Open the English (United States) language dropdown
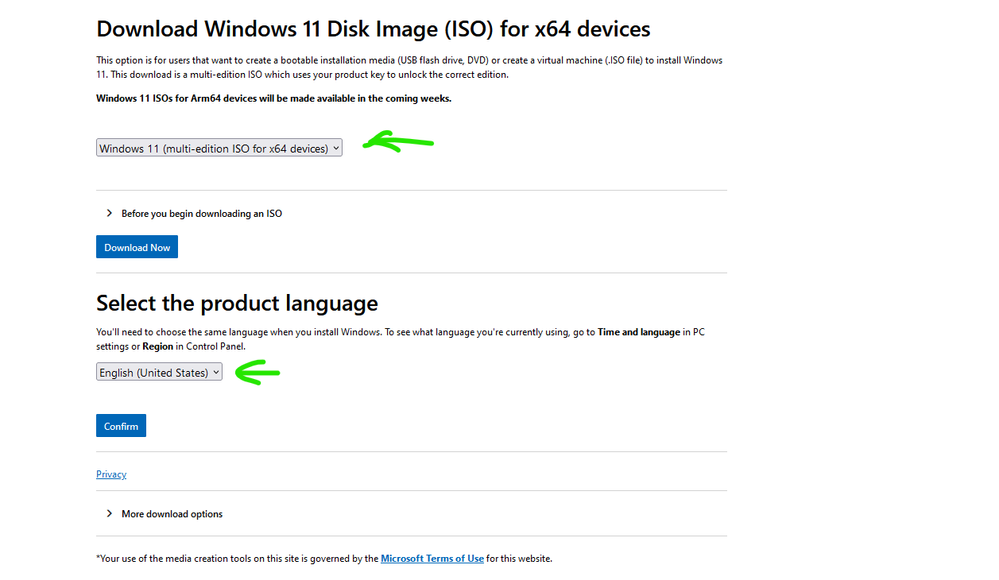 pyautogui.click(x=158, y=372)
